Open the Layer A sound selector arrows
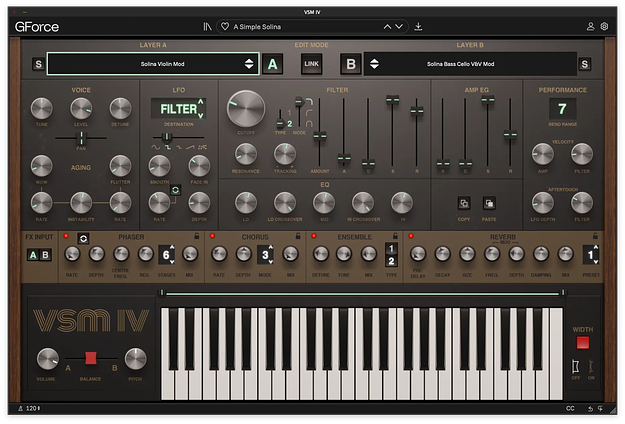625x424 pixels. 249,64
